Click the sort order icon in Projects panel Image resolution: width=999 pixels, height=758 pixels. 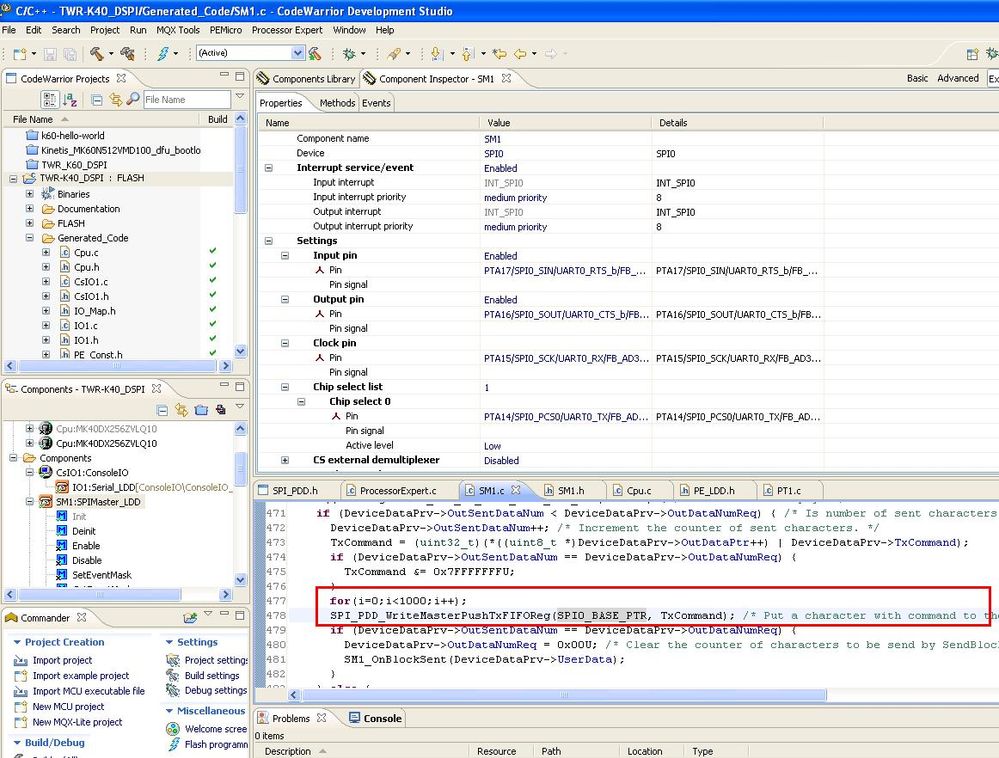pos(70,100)
